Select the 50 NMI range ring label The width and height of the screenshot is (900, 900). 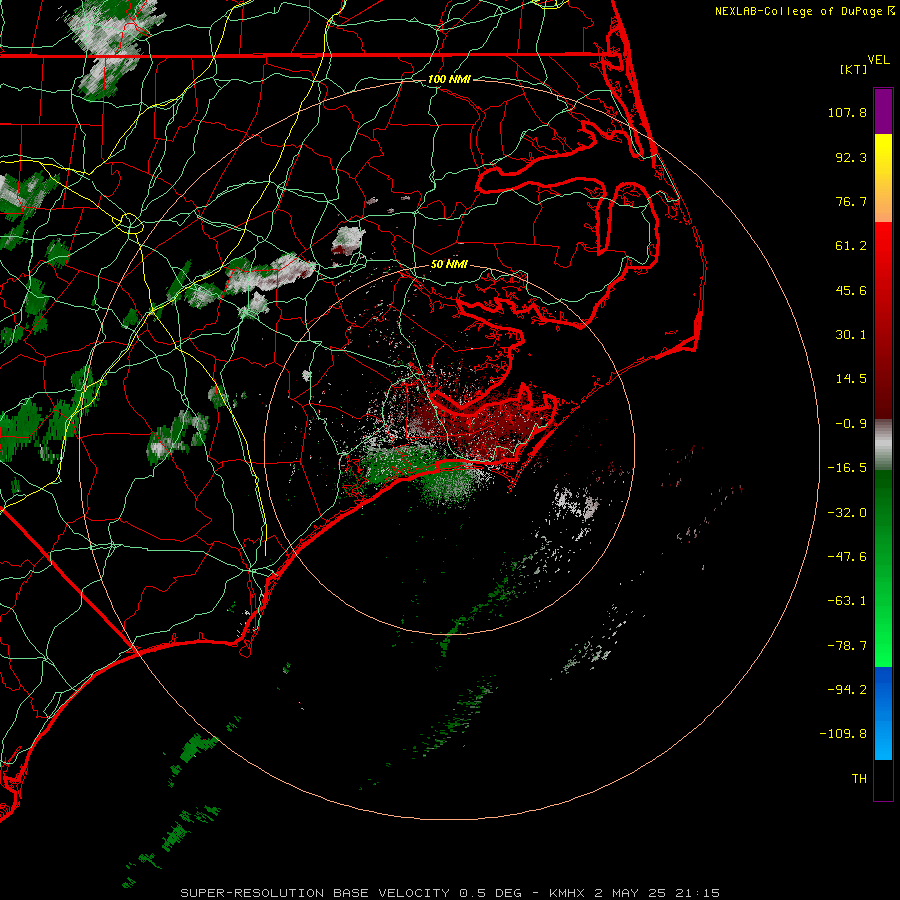point(449,264)
